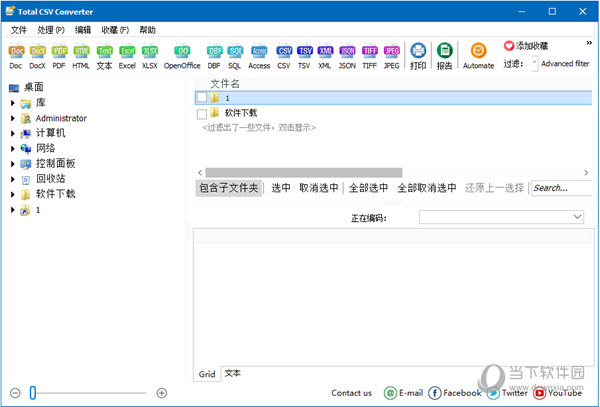Click 添加收藏 heart icon
Screen dimensions: 600x407
[509, 46]
